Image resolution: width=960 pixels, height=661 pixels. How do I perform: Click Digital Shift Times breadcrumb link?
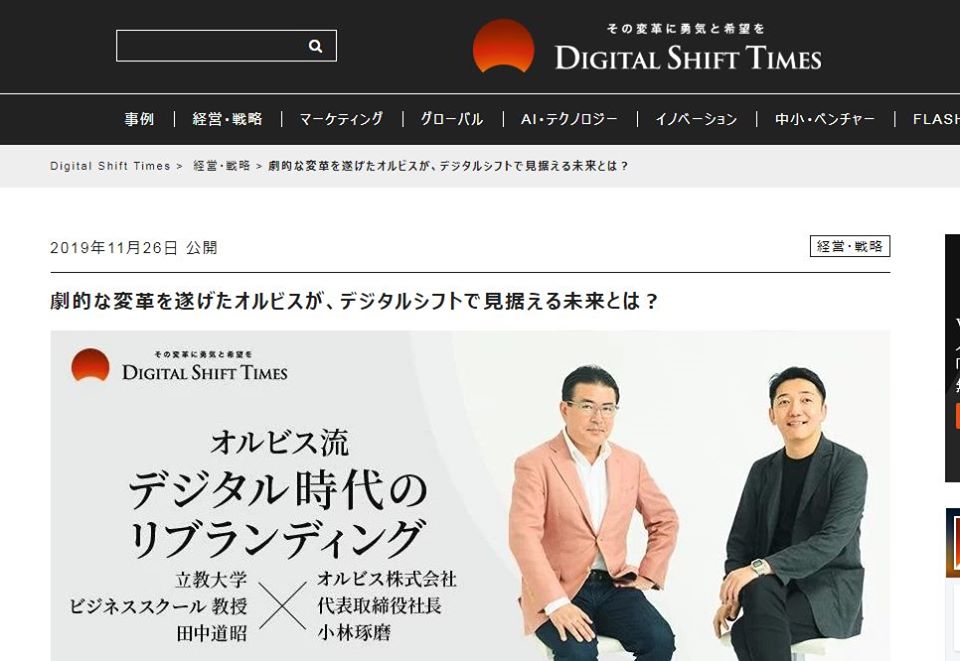coord(110,166)
